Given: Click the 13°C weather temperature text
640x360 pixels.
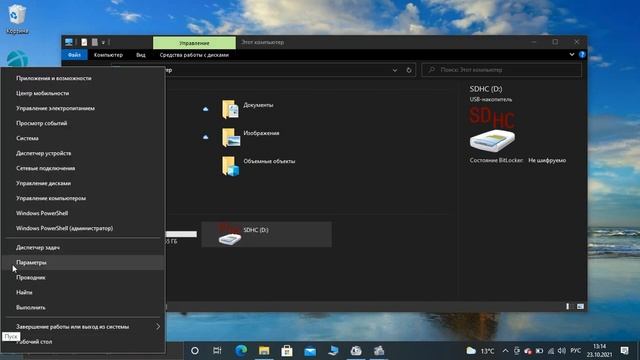Looking at the screenshot, I should click(487, 351).
